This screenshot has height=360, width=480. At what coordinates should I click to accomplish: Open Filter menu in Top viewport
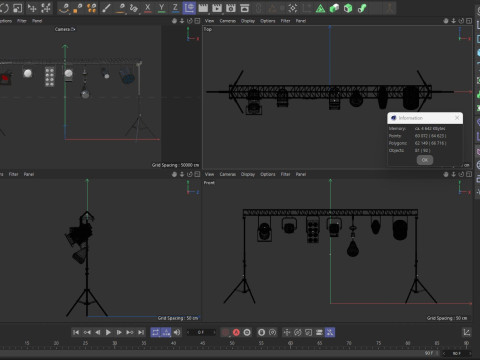tap(285, 21)
